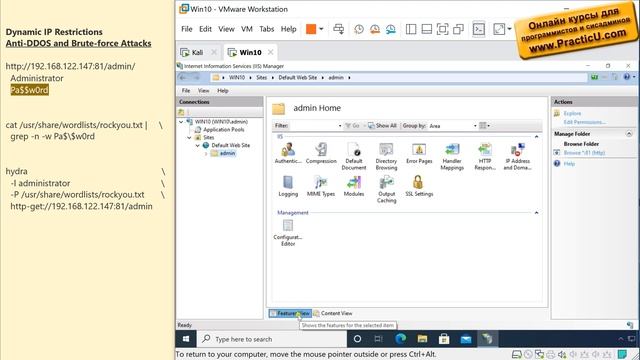This screenshot has width=640, height=360.
Task: Click the VMware revert snapshot icon
Action: click(375, 29)
